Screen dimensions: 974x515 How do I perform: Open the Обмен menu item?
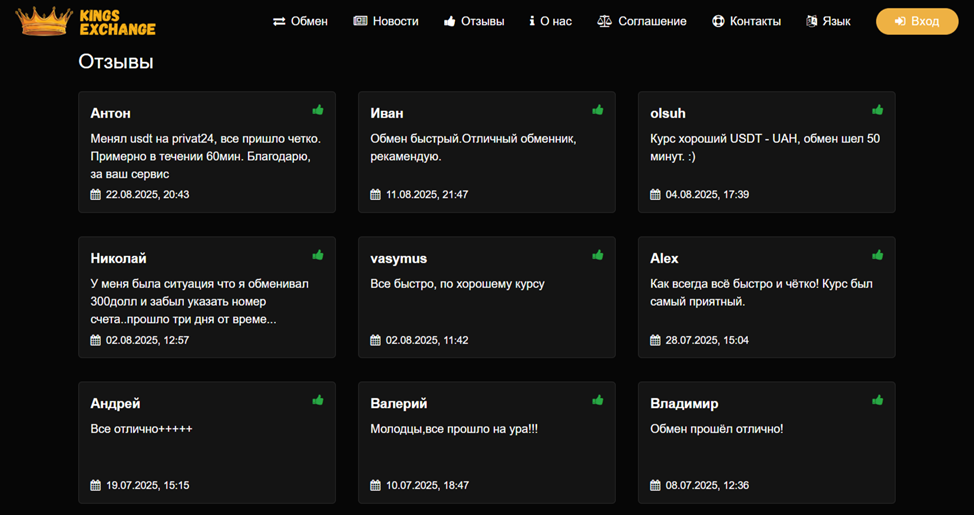[x=300, y=21]
